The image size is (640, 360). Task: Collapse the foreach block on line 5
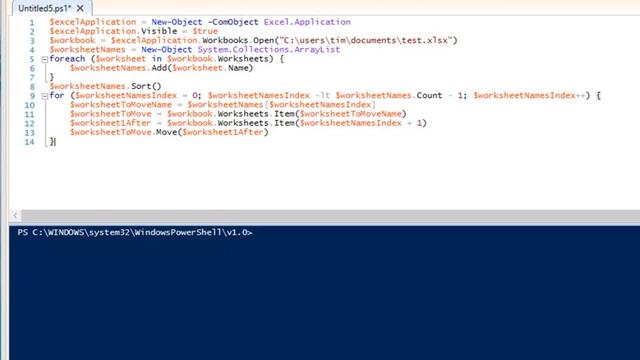(44, 59)
